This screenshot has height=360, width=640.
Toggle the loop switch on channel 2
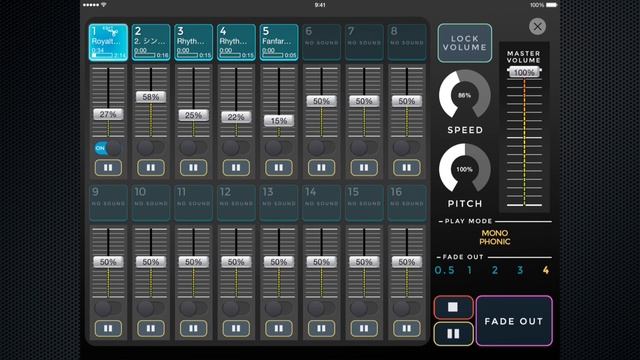coord(150,148)
